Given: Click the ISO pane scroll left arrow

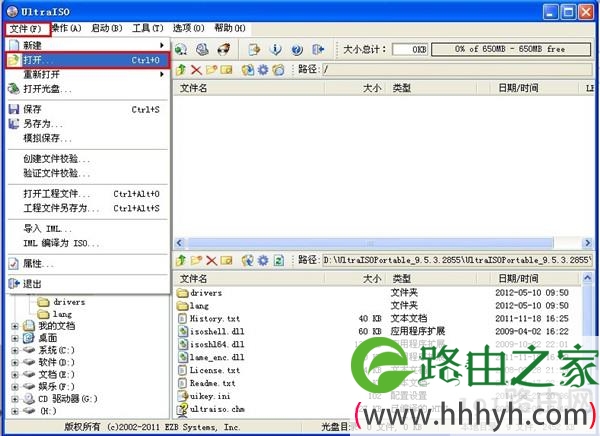Looking at the screenshot, I should (180, 243).
